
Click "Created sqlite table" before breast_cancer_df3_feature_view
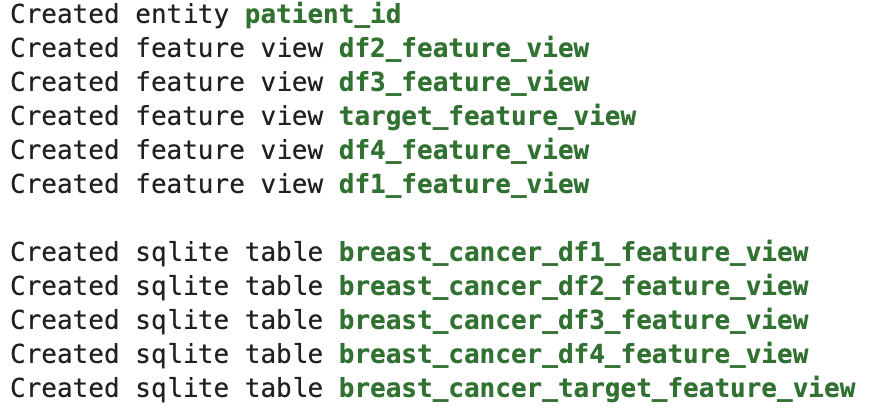(166, 320)
